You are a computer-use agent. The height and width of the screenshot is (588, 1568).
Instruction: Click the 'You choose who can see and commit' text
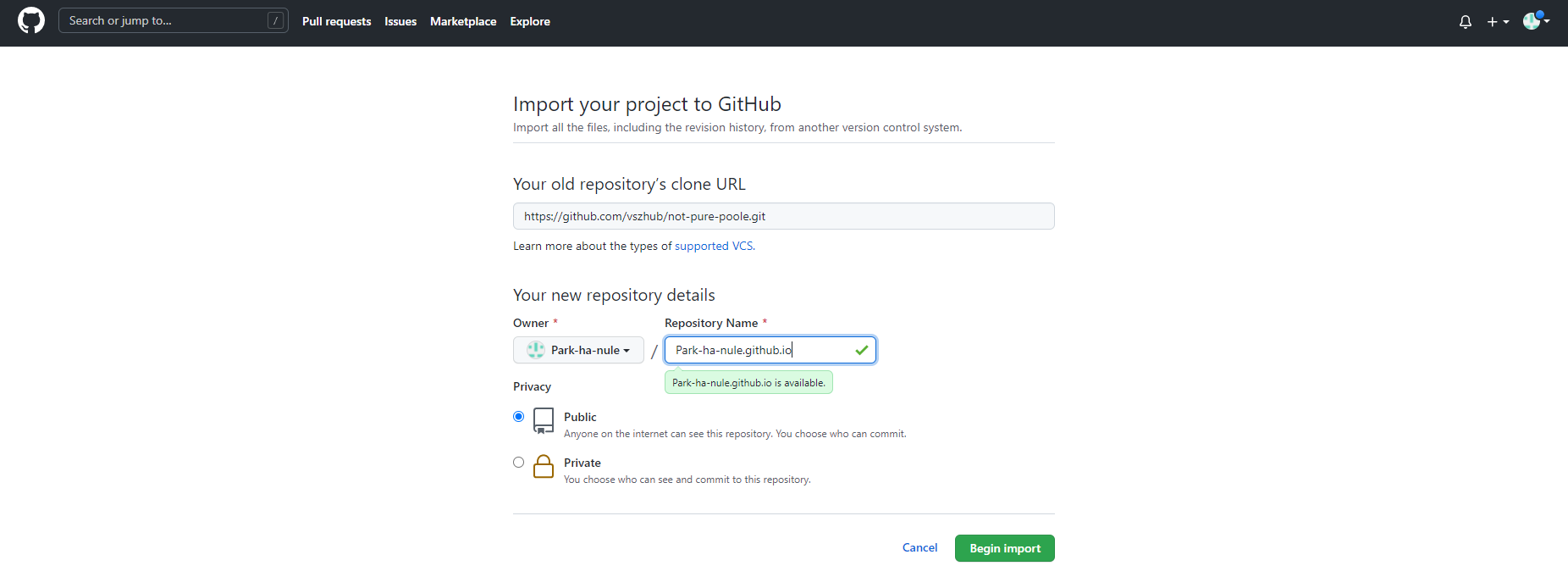pyautogui.click(x=687, y=480)
